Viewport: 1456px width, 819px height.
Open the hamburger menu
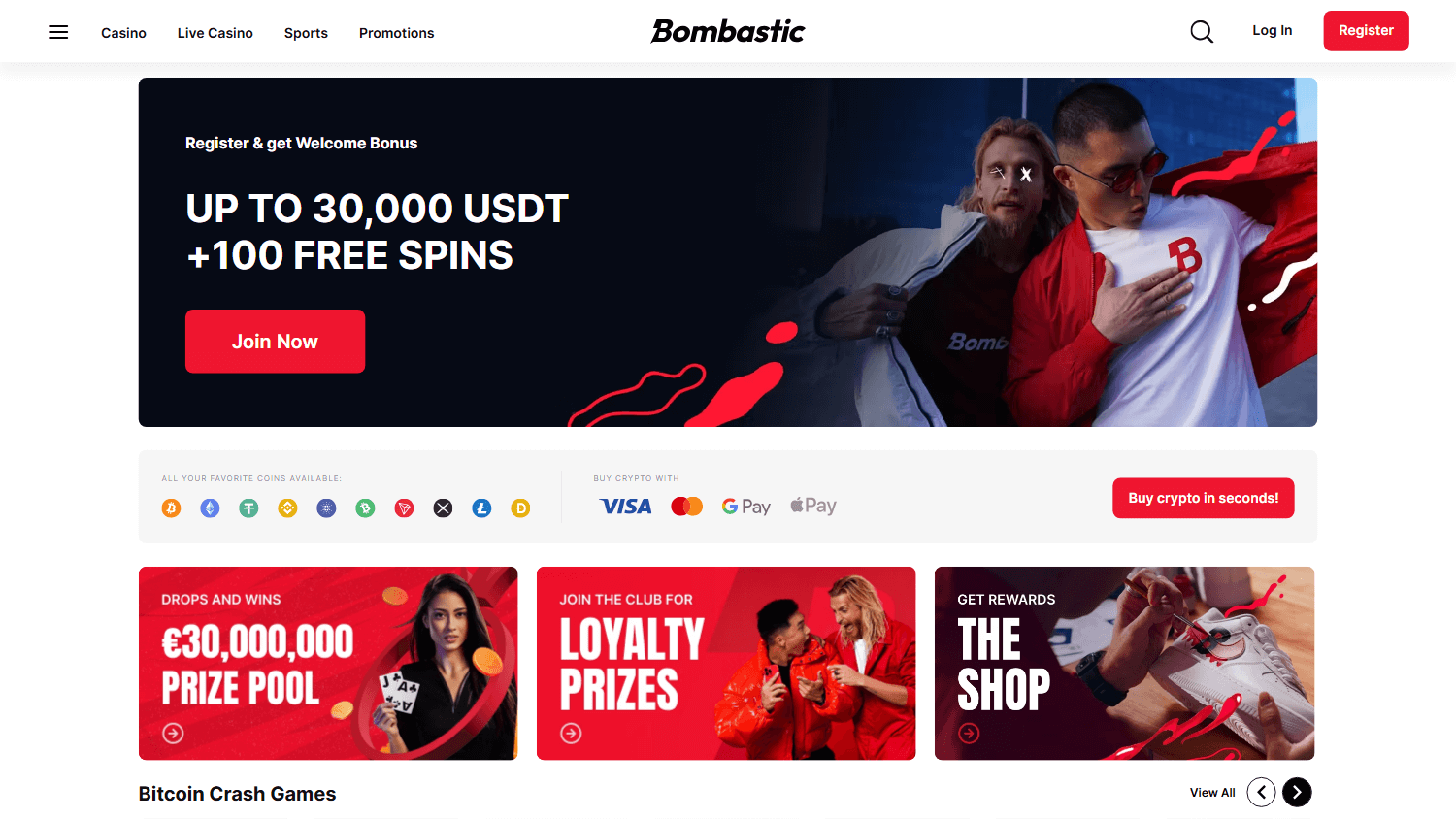coord(58,32)
